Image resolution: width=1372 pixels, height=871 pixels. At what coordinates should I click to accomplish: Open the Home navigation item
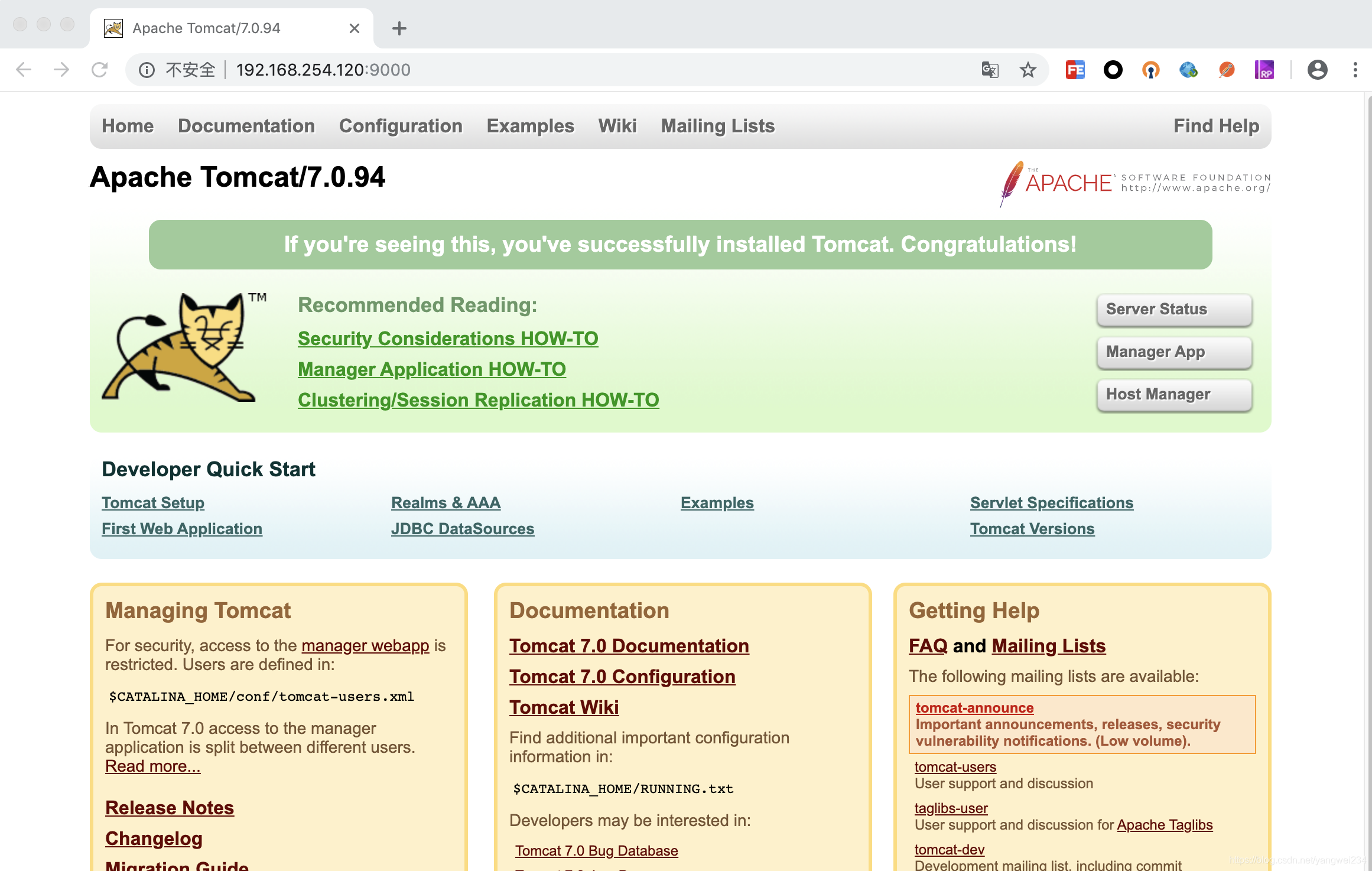[x=128, y=126]
